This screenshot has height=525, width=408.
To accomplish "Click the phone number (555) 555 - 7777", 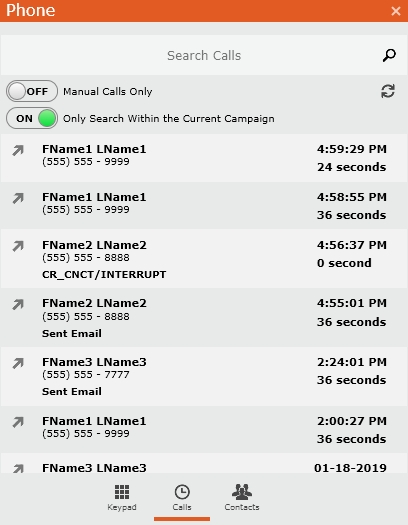I will [86, 375].
